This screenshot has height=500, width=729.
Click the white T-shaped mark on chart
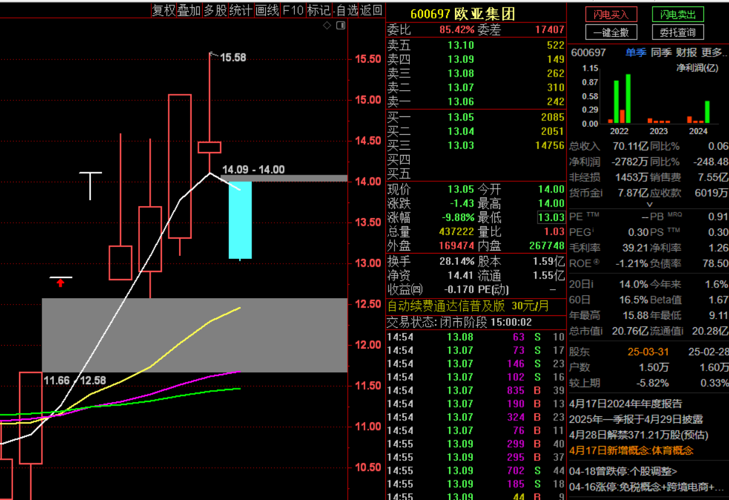point(90,186)
